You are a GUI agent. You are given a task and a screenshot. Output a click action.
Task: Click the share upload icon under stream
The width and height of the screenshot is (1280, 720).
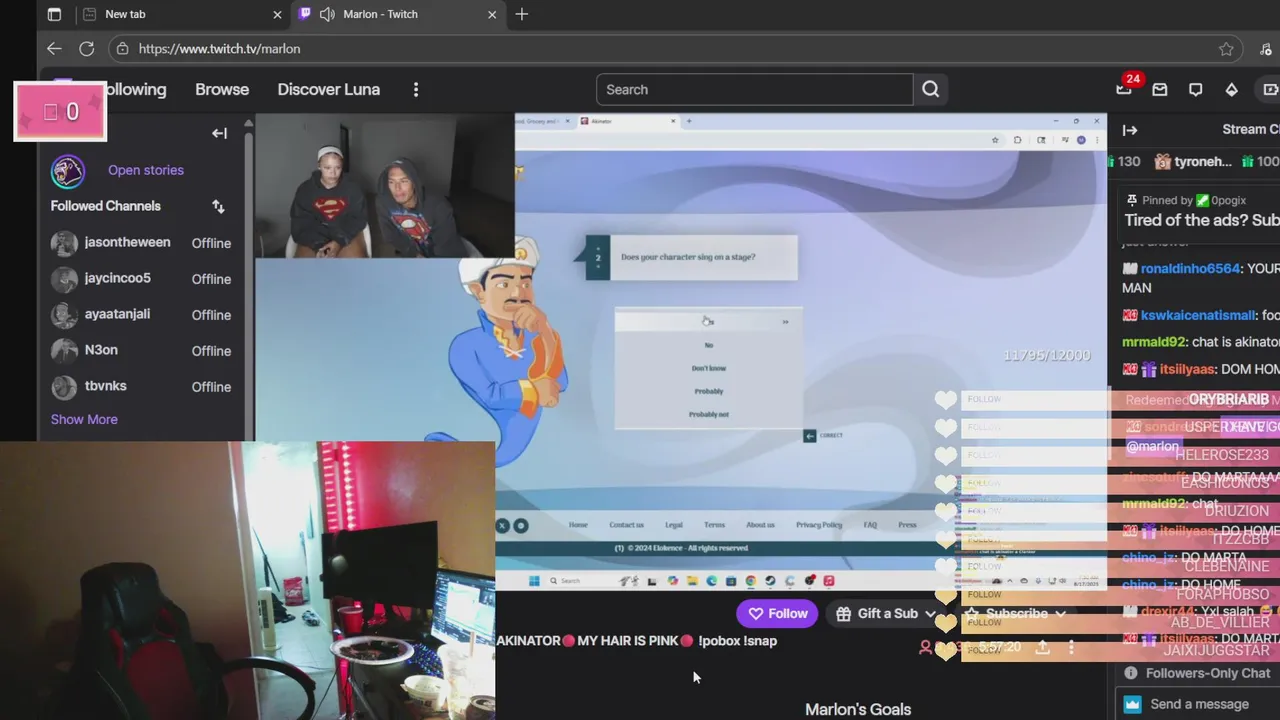tap(1042, 647)
